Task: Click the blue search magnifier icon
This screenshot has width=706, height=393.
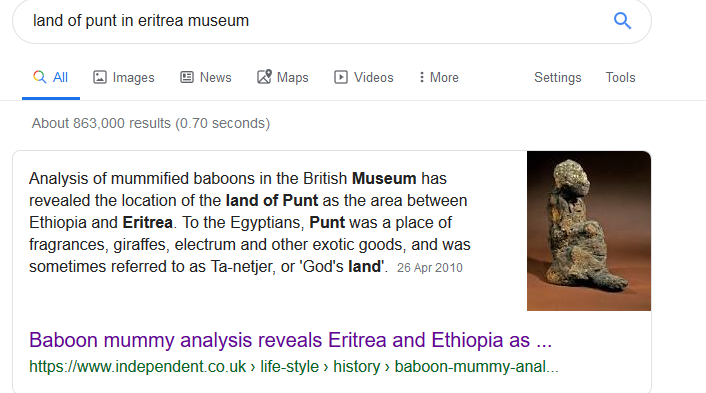Action: tap(622, 21)
